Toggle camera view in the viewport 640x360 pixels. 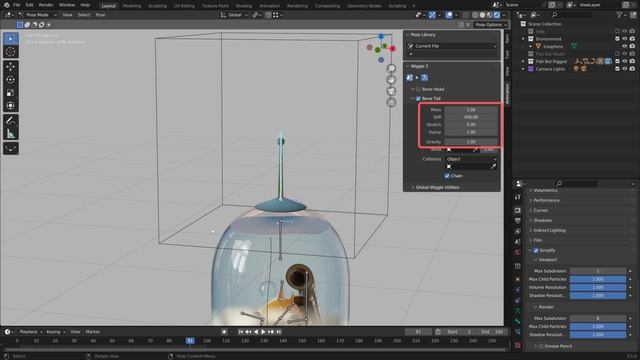391,91
